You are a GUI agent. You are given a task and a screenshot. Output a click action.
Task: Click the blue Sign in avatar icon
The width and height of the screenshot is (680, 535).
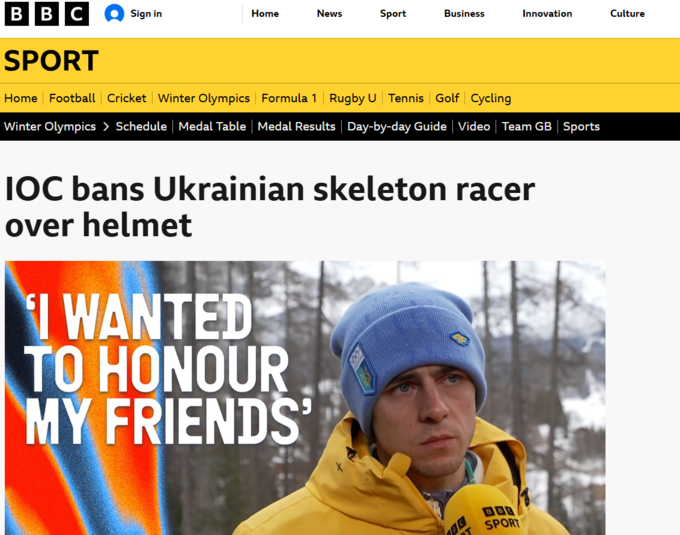pos(114,14)
